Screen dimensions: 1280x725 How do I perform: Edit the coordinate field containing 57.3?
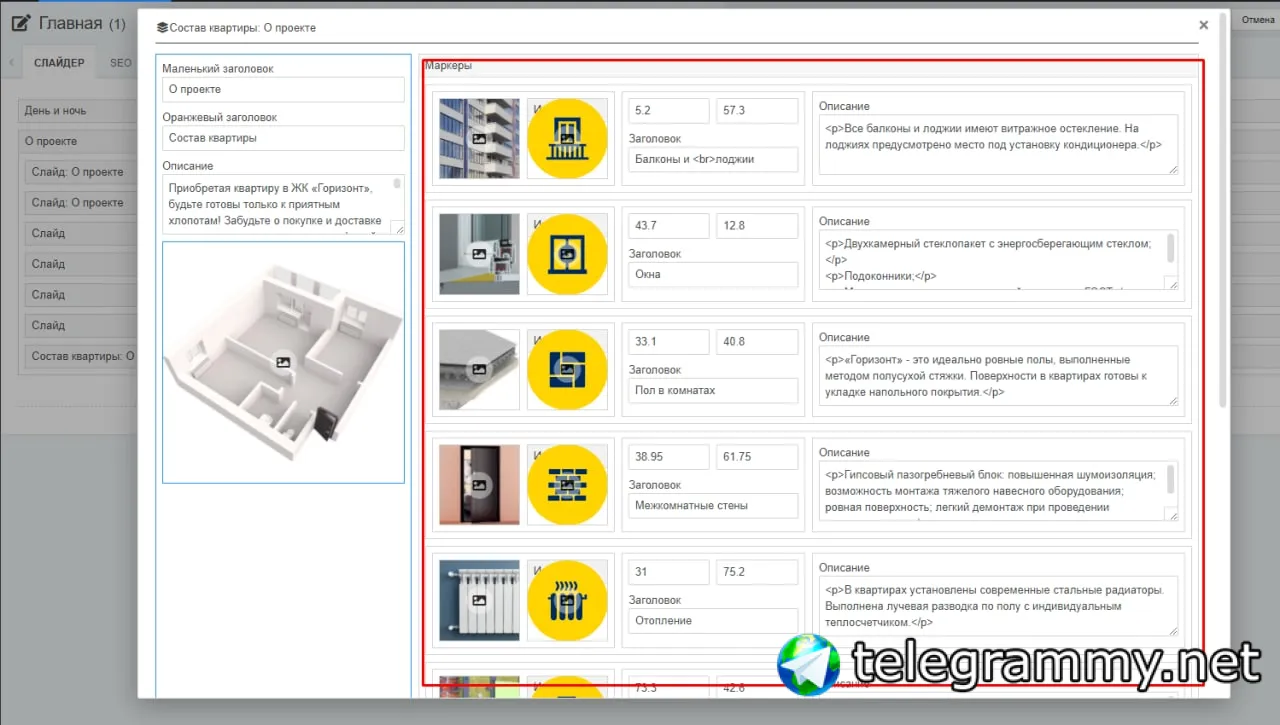[x=757, y=111]
